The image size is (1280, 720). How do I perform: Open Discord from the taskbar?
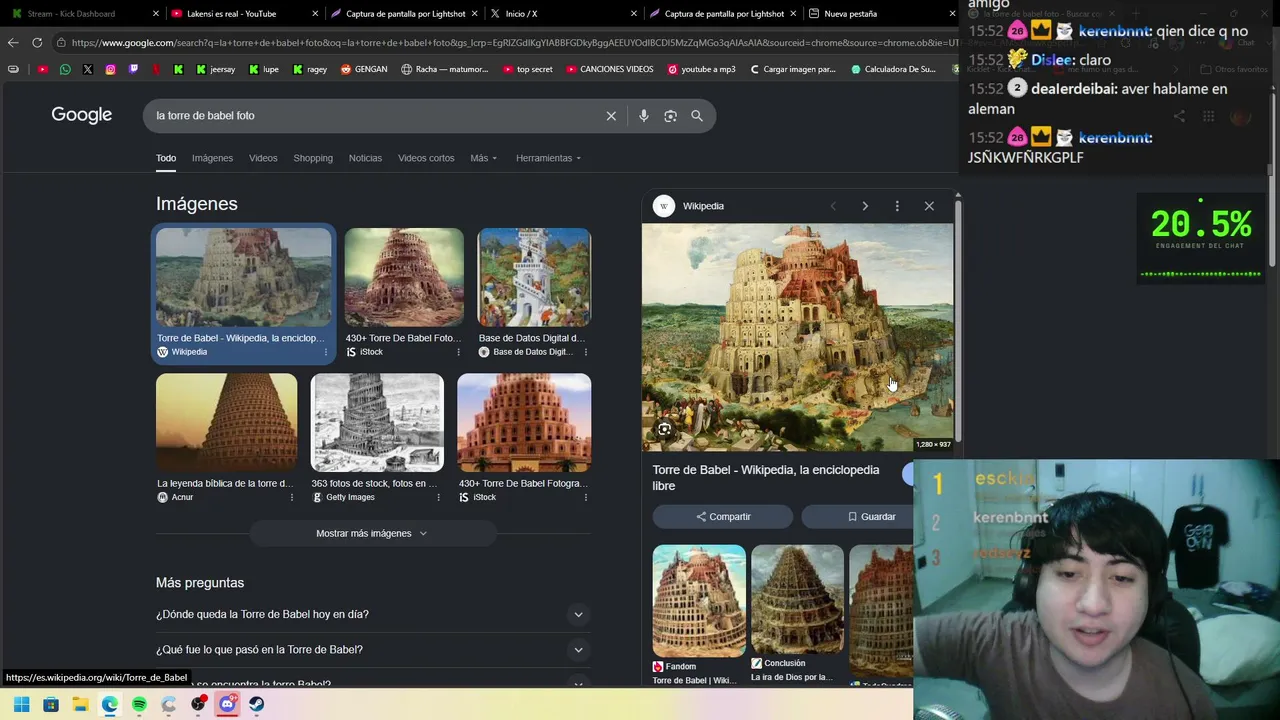coord(227,704)
